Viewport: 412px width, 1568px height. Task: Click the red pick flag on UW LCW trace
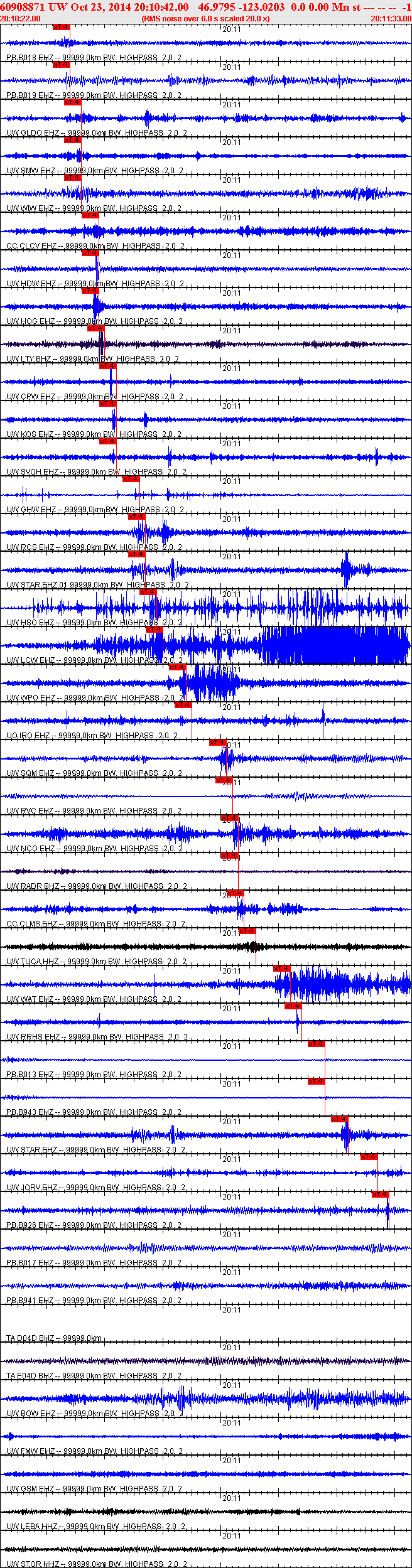coord(154,630)
